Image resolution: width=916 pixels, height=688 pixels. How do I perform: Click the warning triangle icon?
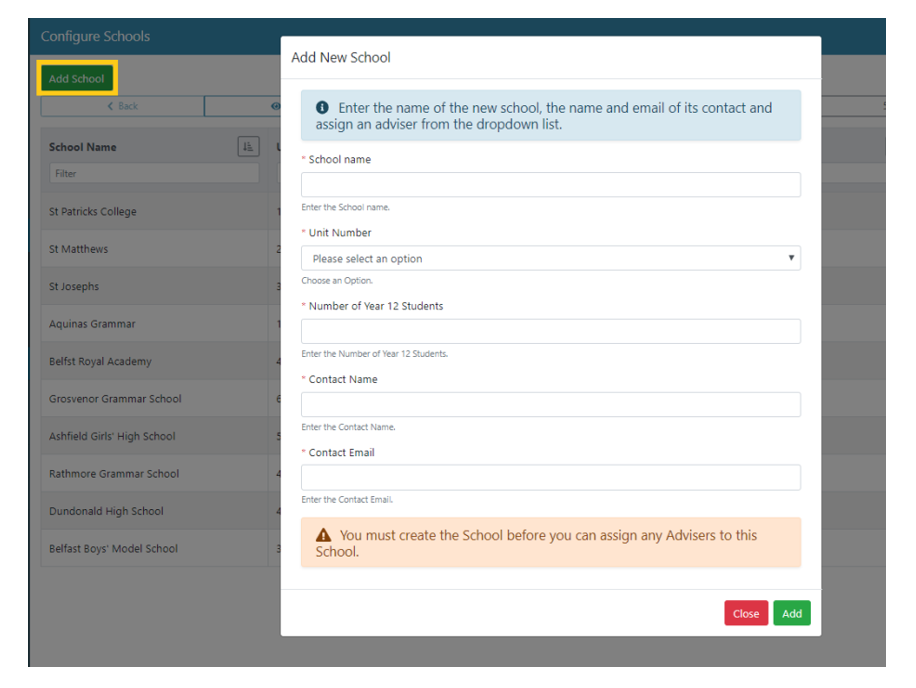[x=323, y=535]
